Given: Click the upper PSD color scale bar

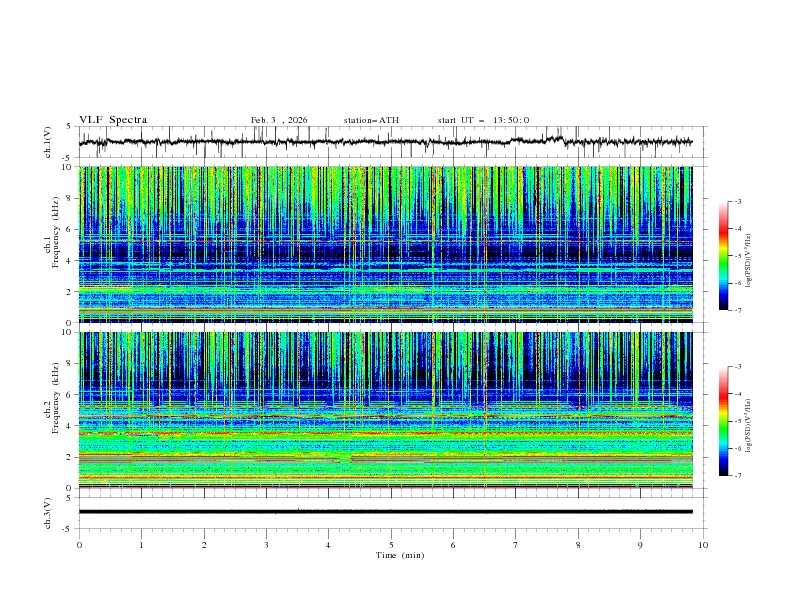Looking at the screenshot, I should click(723, 256).
